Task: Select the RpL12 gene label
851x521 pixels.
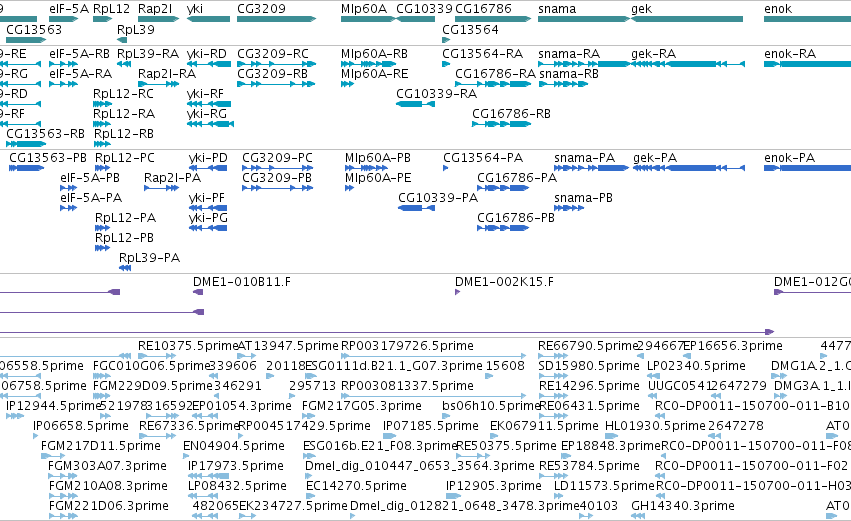Action: point(112,9)
